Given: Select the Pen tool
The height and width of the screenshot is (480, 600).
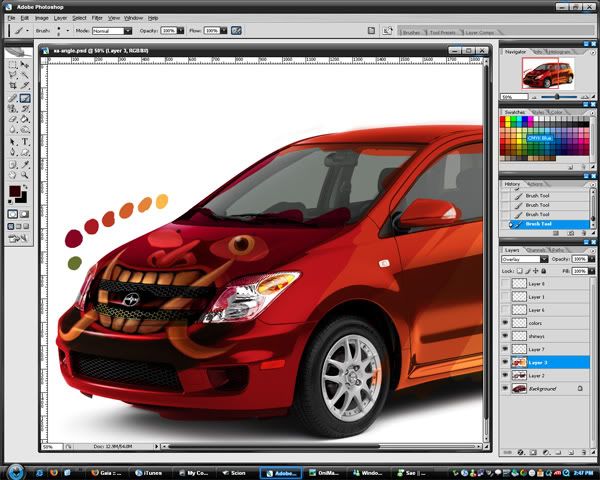Looking at the screenshot, I should [x=13, y=152].
